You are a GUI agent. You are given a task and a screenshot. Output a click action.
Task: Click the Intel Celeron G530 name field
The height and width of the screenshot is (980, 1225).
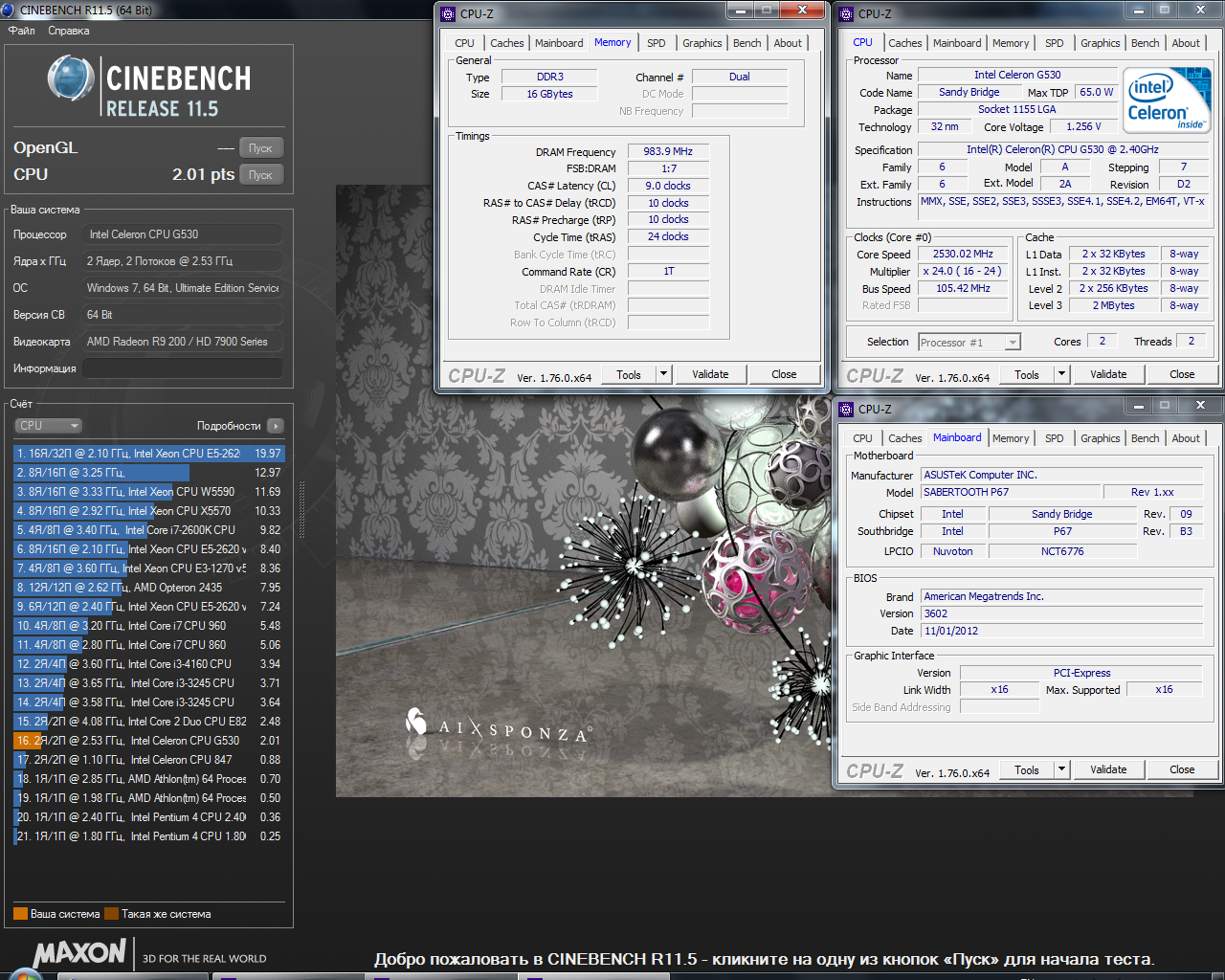pyautogui.click(x=1017, y=75)
